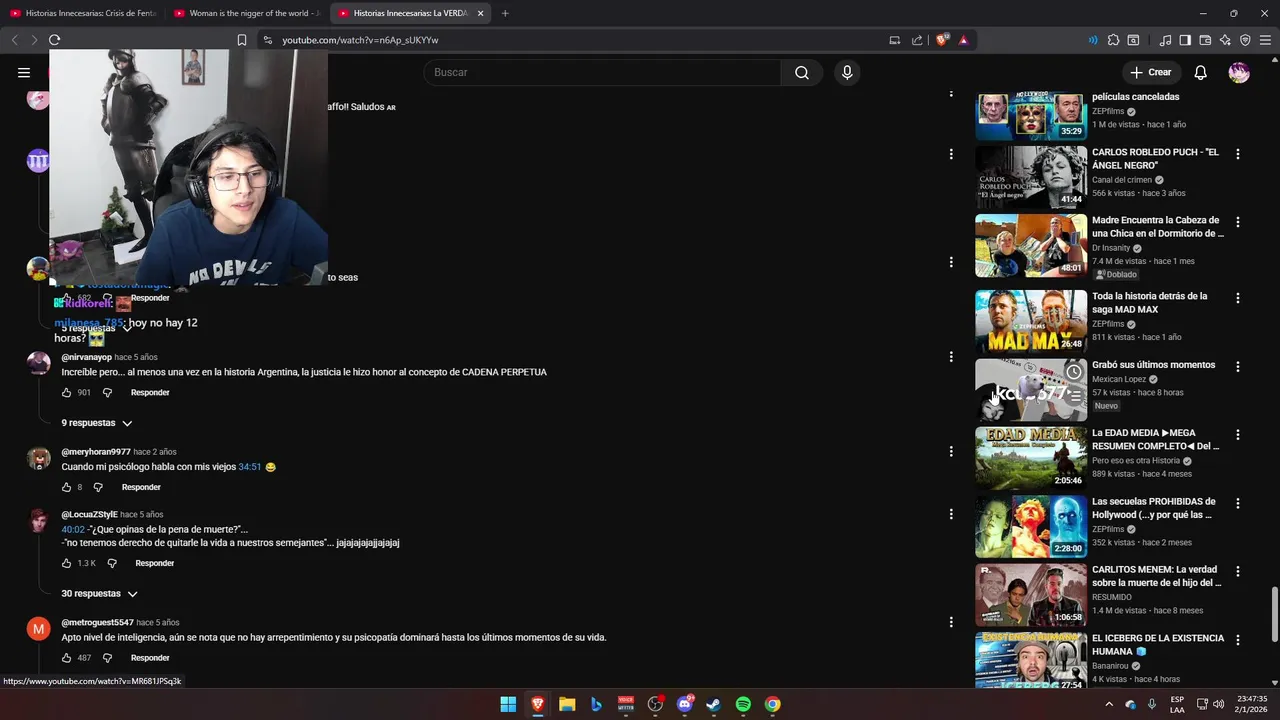Open options menu for @nirvanayop comment

951,357
